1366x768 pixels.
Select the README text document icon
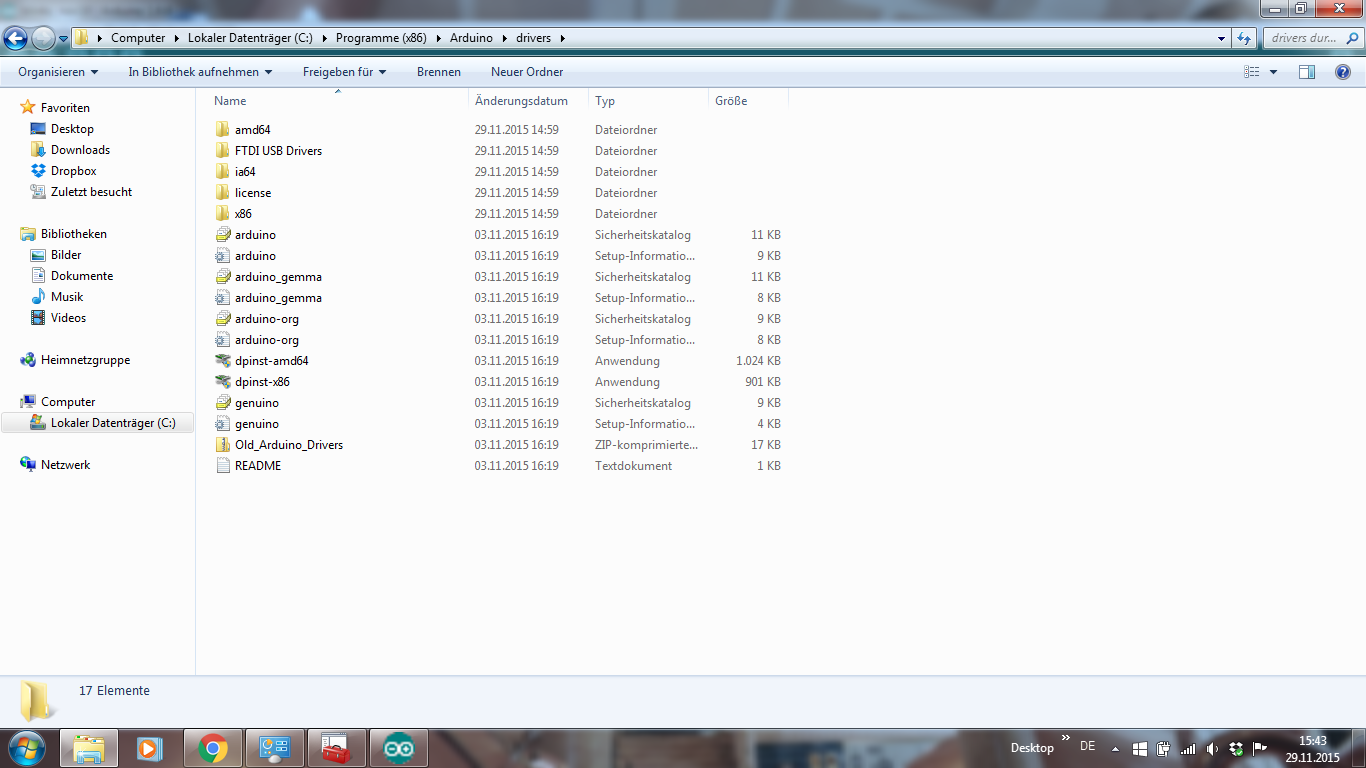click(223, 466)
